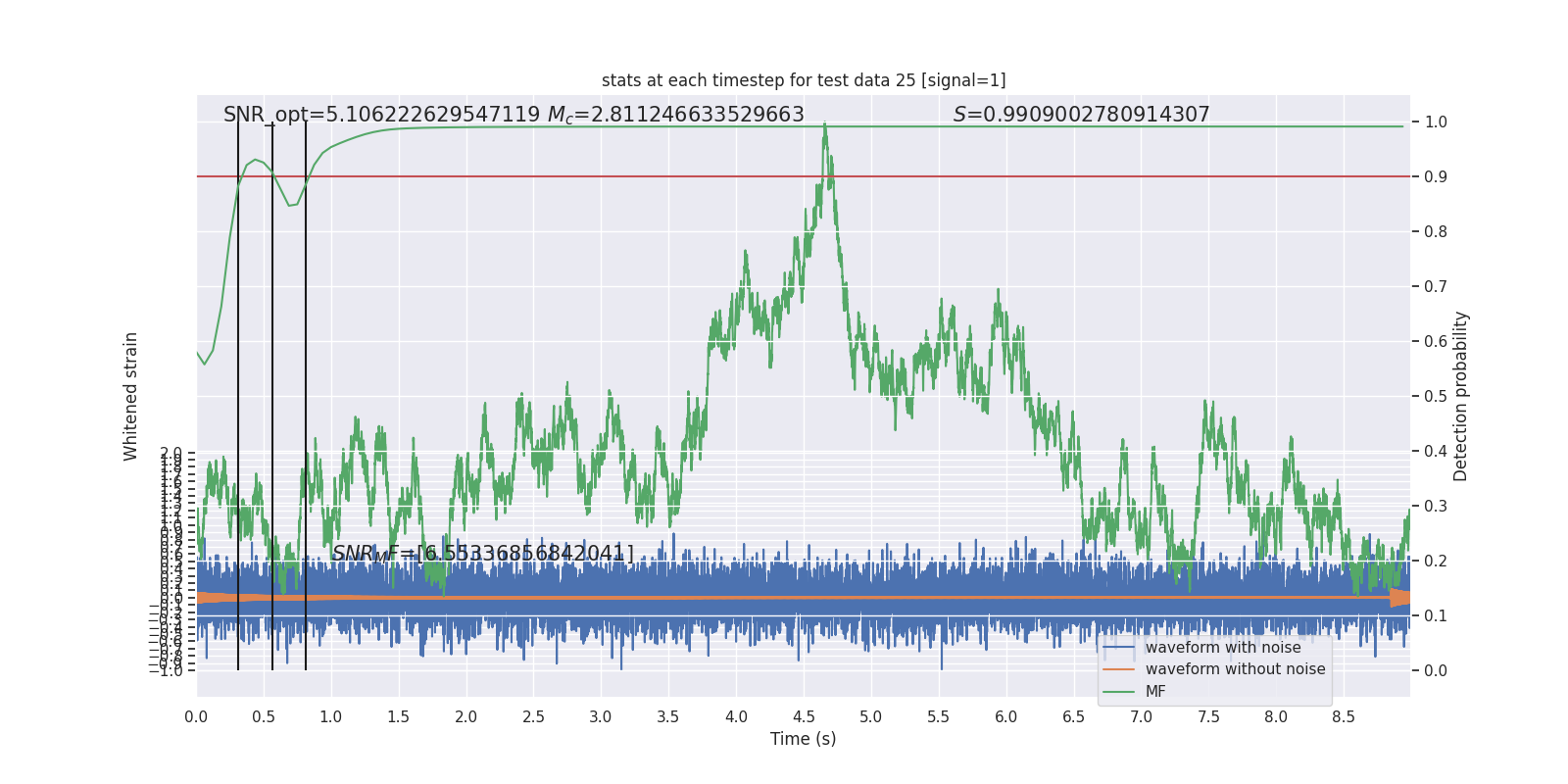Image resolution: width=1568 pixels, height=784 pixels.
Task: Click the orange line swatch in the legend
Action: [1118, 669]
